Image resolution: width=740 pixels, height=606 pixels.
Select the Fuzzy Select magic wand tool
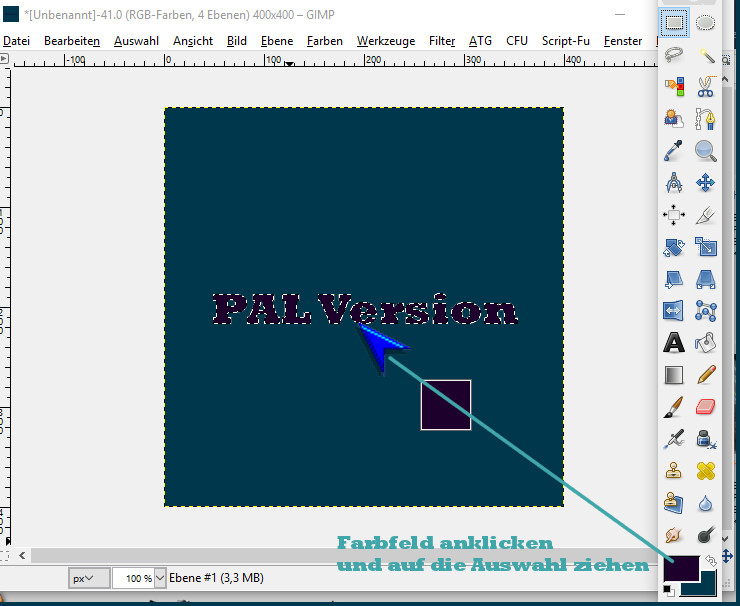point(706,55)
